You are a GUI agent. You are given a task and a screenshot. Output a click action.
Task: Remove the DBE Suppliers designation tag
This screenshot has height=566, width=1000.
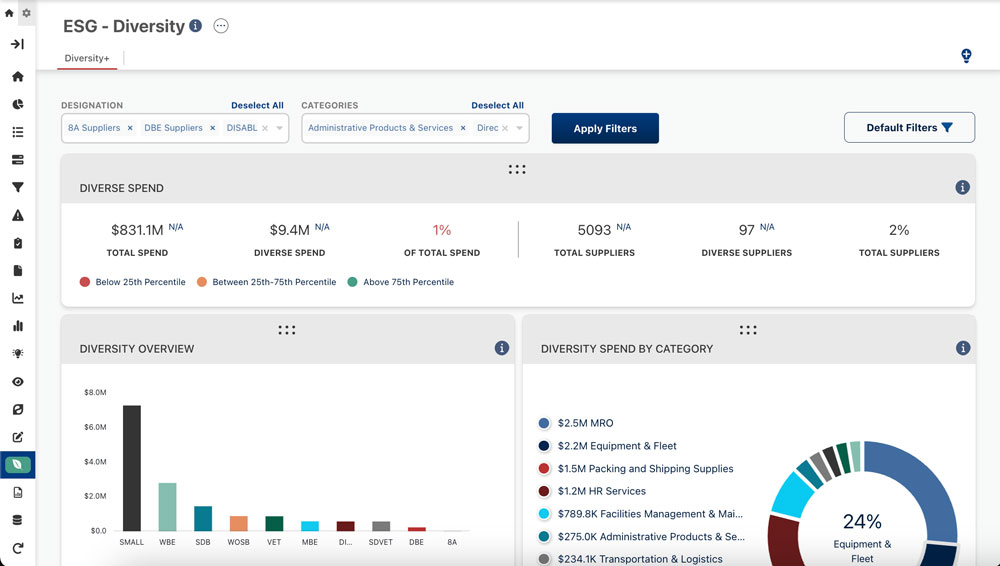pos(212,128)
